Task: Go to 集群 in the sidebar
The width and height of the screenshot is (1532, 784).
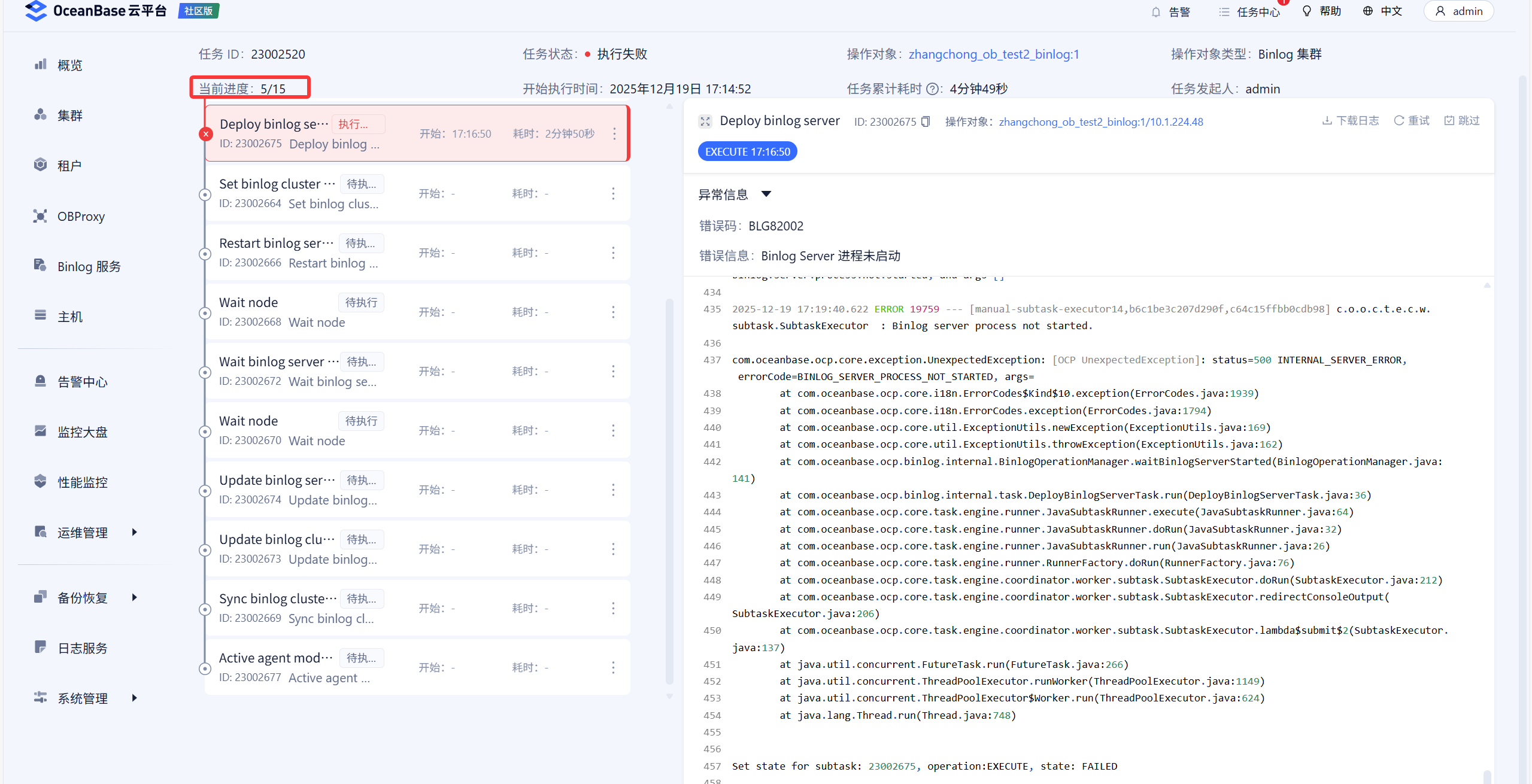Action: pyautogui.click(x=69, y=116)
